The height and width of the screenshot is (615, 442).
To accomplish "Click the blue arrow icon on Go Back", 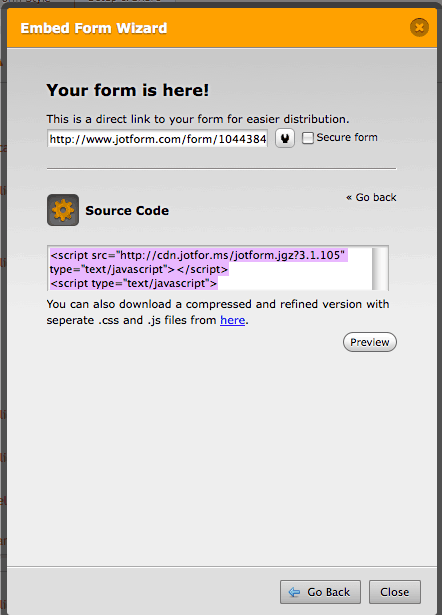I will [294, 592].
